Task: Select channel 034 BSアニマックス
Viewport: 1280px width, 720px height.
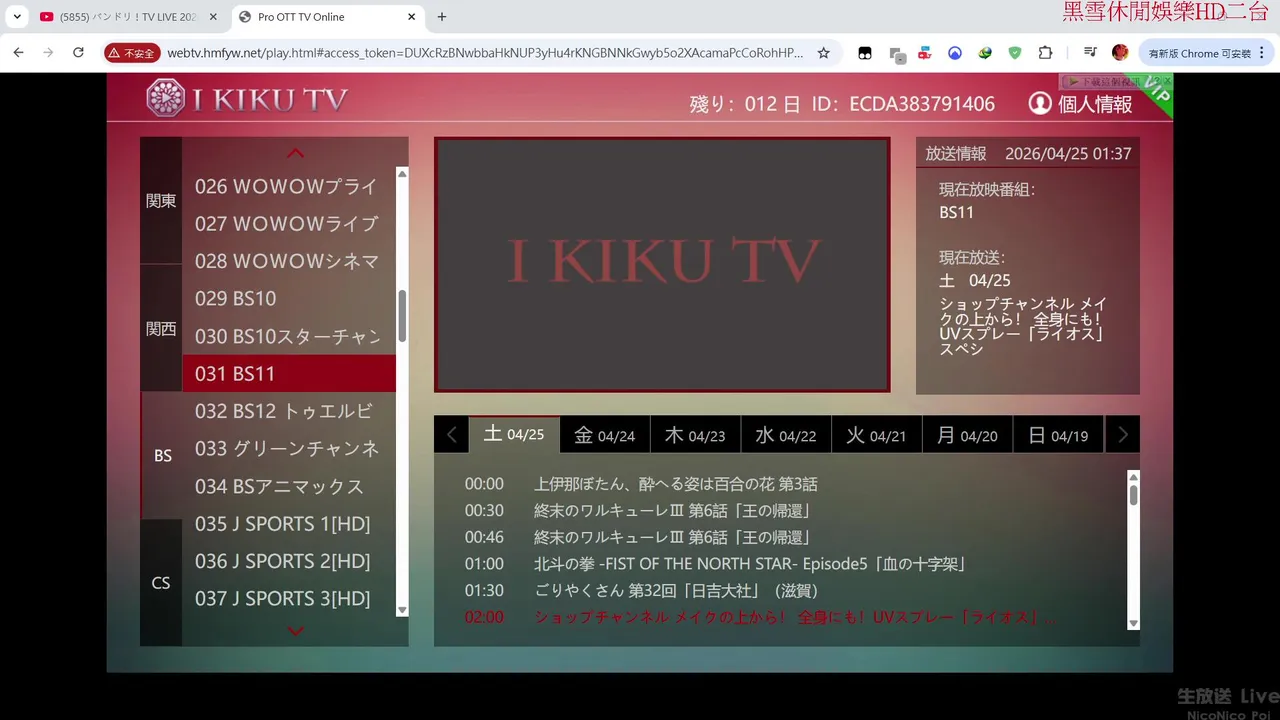Action: point(289,486)
